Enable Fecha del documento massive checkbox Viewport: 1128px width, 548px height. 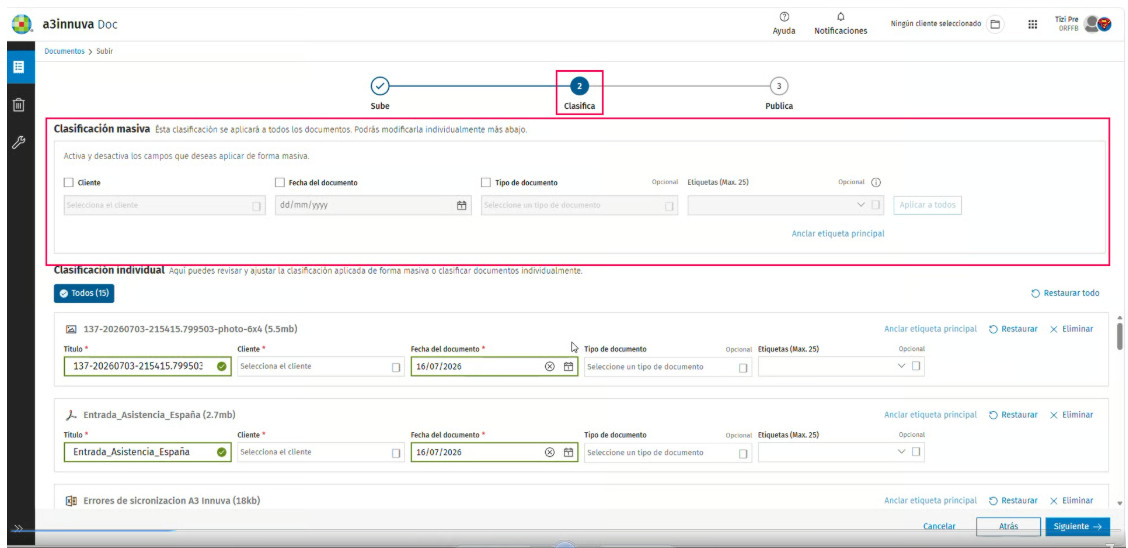click(x=281, y=183)
